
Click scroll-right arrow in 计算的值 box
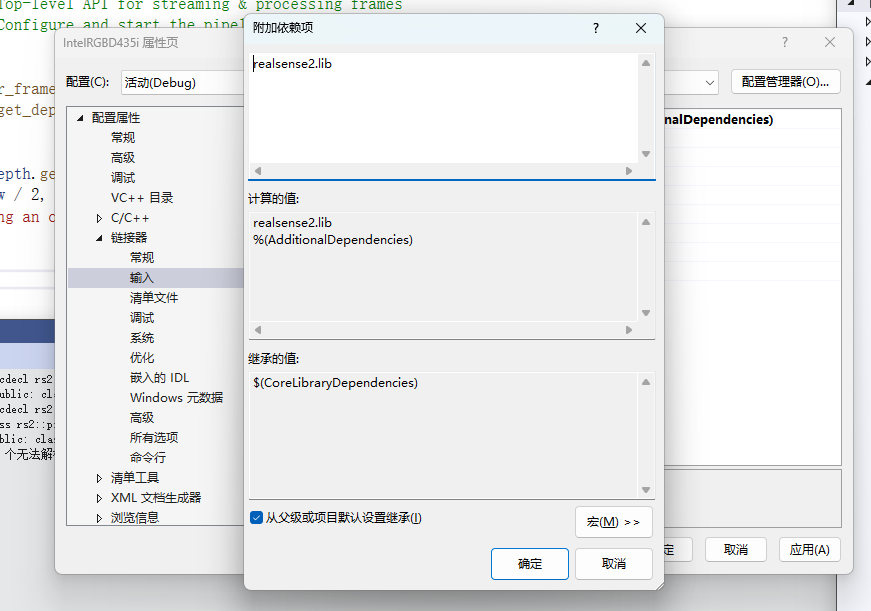pyautogui.click(x=629, y=329)
